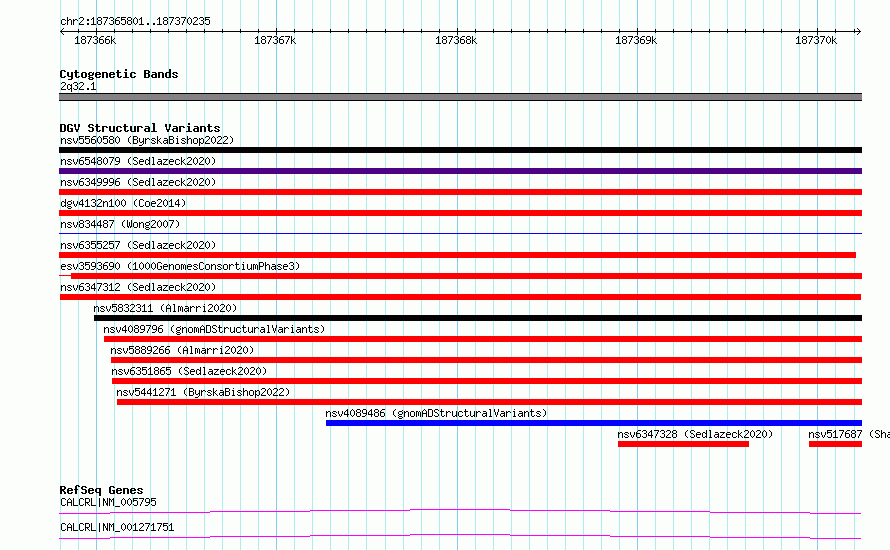Image resolution: width=890 pixels, height=550 pixels.
Task: Click the 187368k ruler position
Action: 456,40
